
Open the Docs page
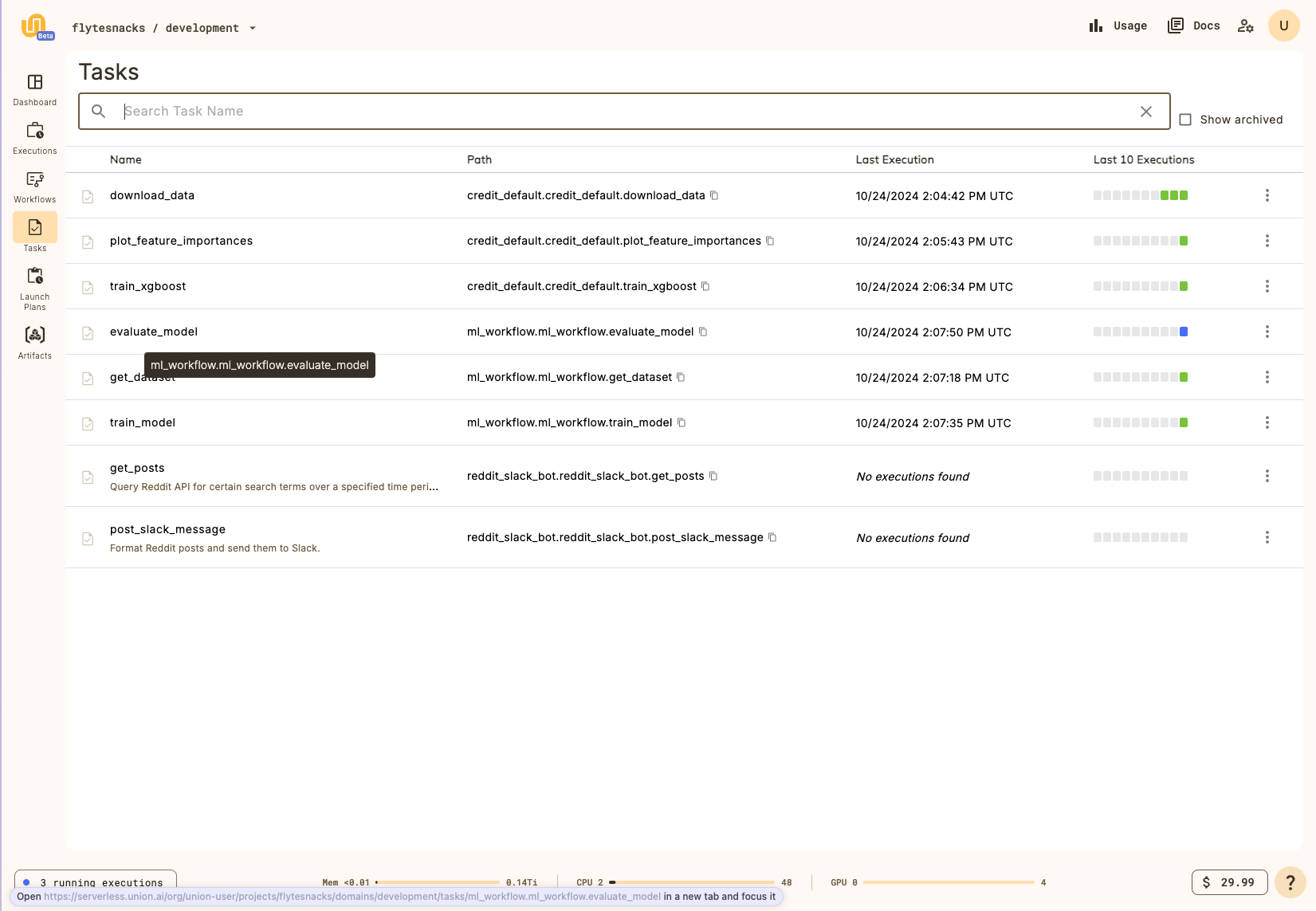1193,26
